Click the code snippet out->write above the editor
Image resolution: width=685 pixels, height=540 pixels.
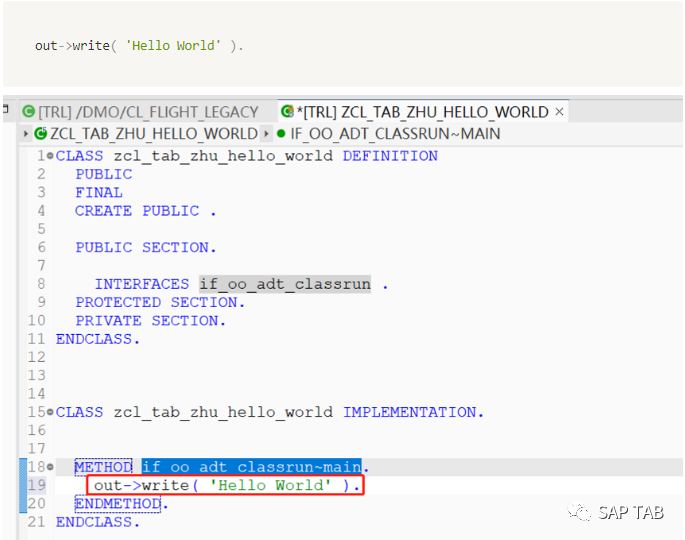[139, 45]
